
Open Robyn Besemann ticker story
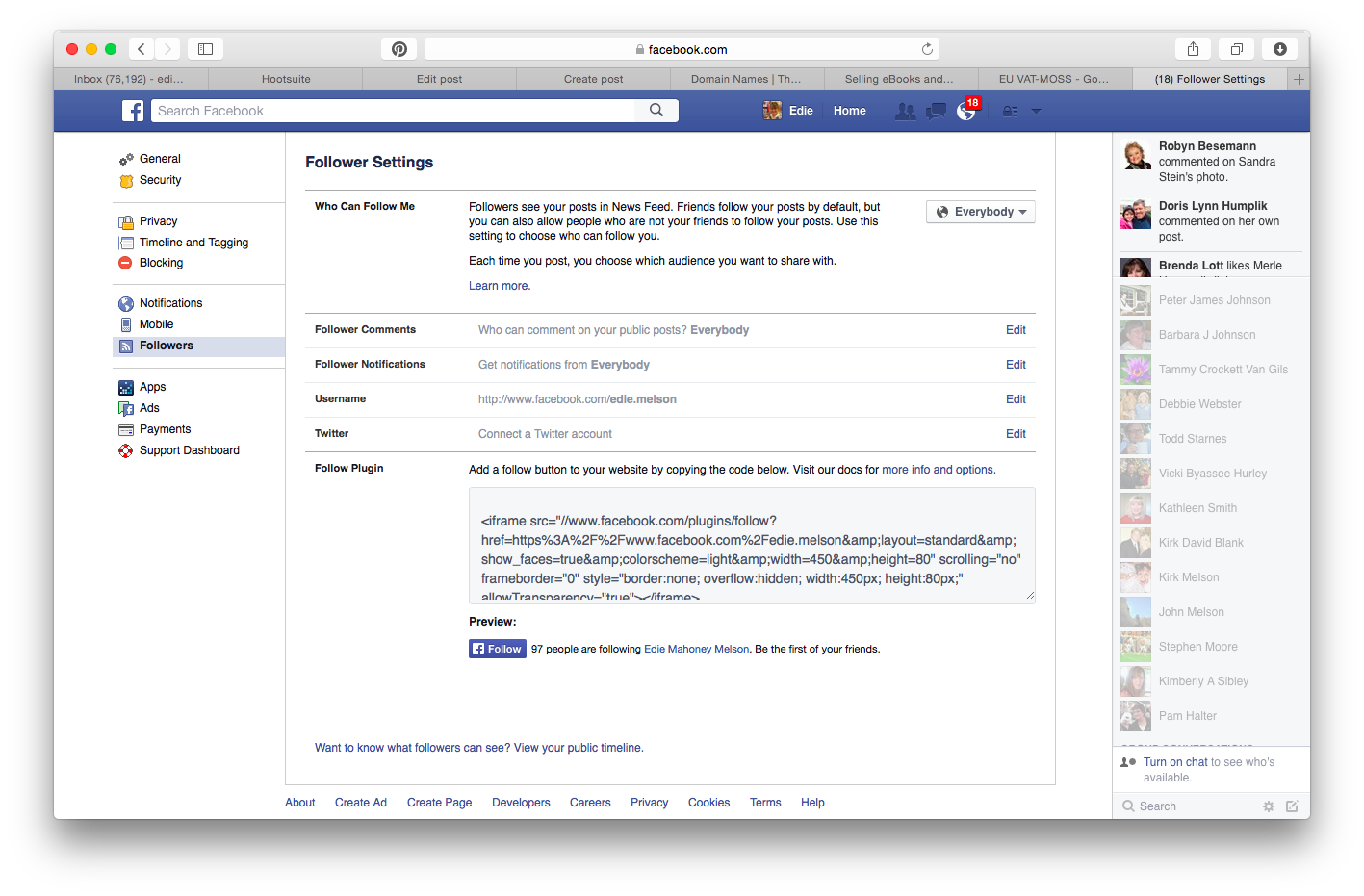click(1211, 162)
